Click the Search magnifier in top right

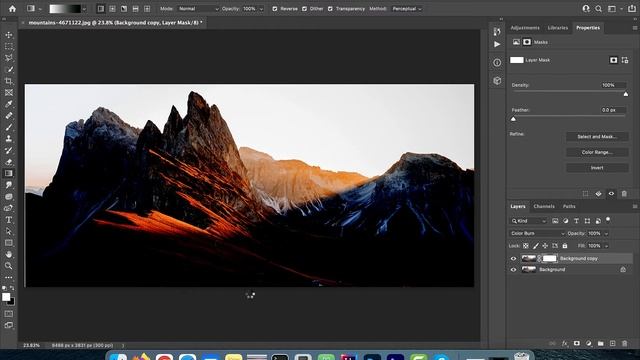pyautogui.click(x=598, y=9)
